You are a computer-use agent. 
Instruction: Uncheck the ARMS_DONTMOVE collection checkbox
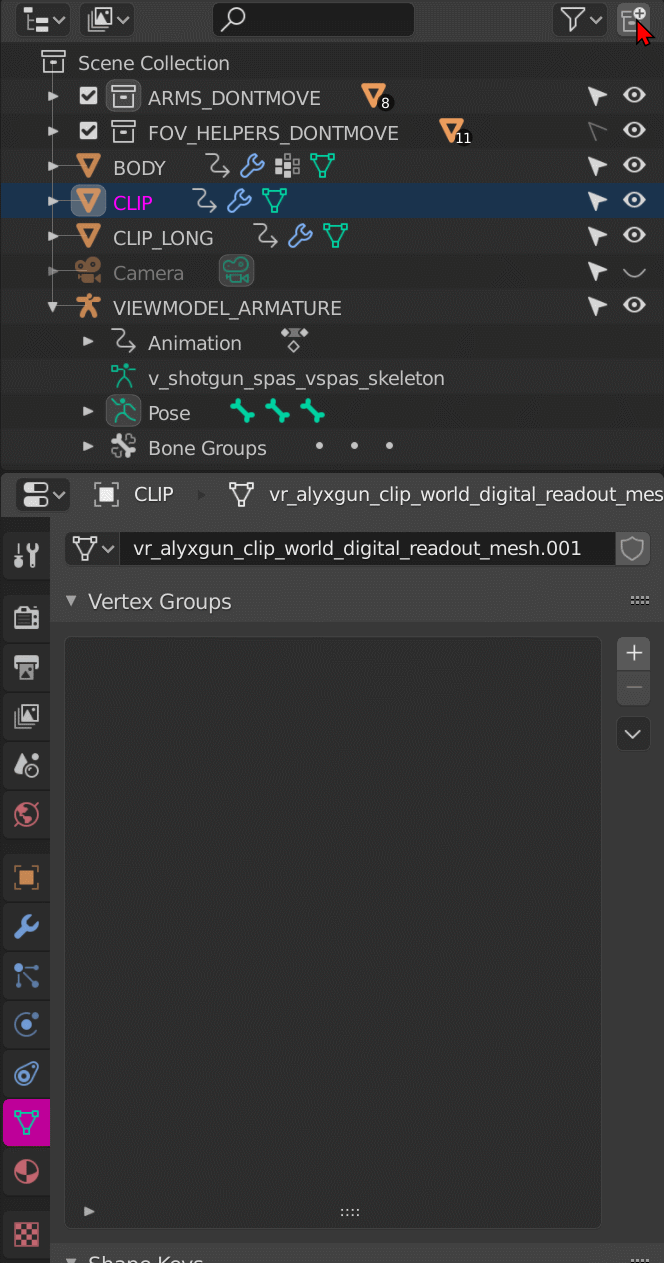pos(88,97)
